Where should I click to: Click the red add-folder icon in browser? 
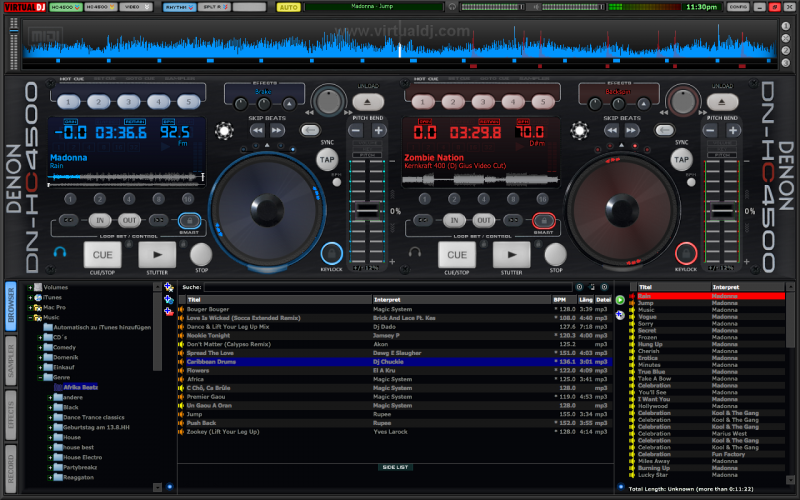(169, 311)
